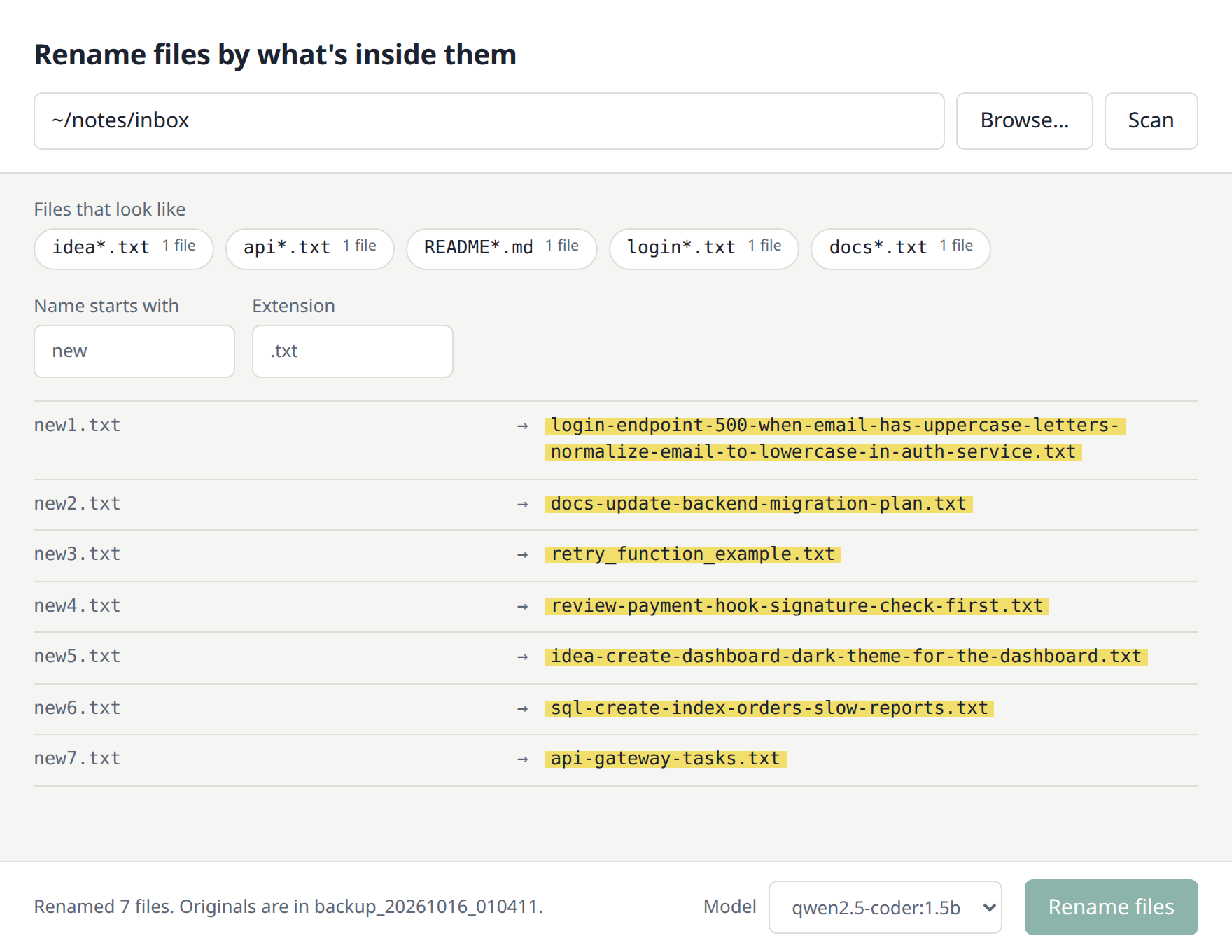This screenshot has width=1232, height=952.
Task: Click the proposed name login-endpoint-500-when-email...
Action: pos(835,439)
